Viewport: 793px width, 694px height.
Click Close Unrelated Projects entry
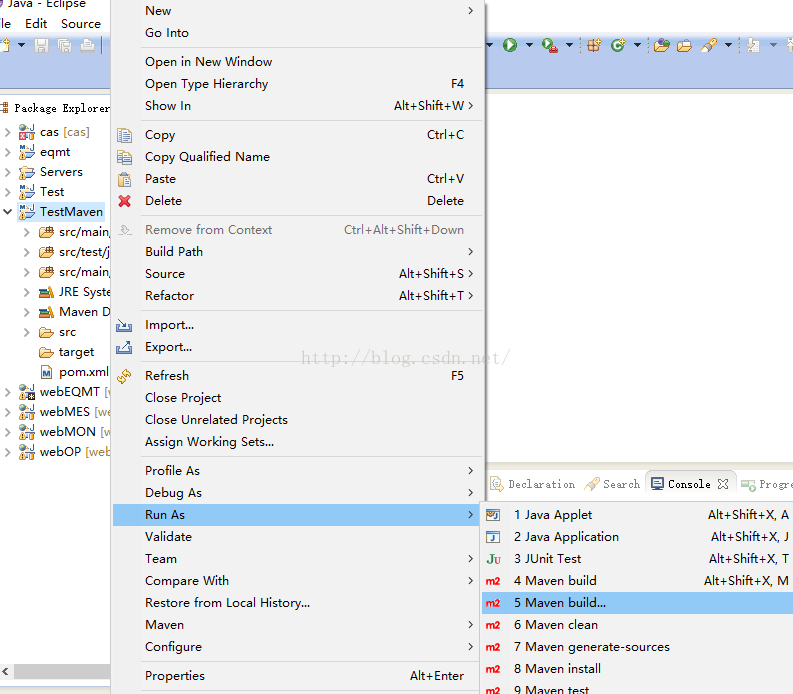[x=296, y=420]
